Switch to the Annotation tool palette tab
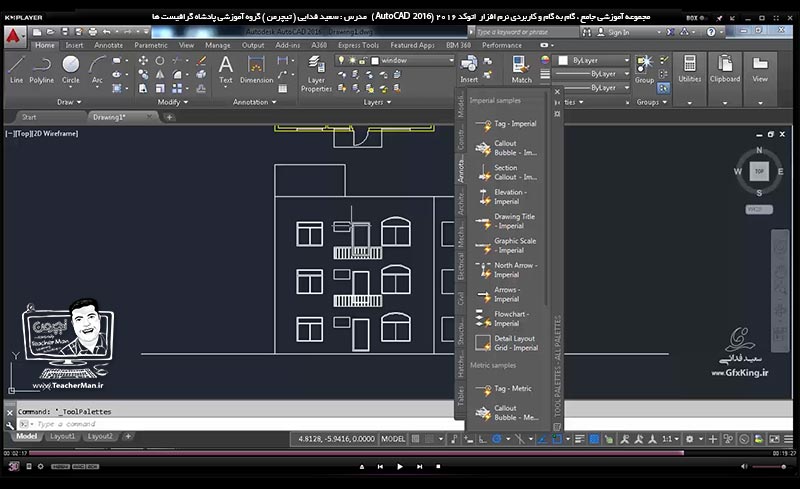800x489 pixels. coord(461,169)
